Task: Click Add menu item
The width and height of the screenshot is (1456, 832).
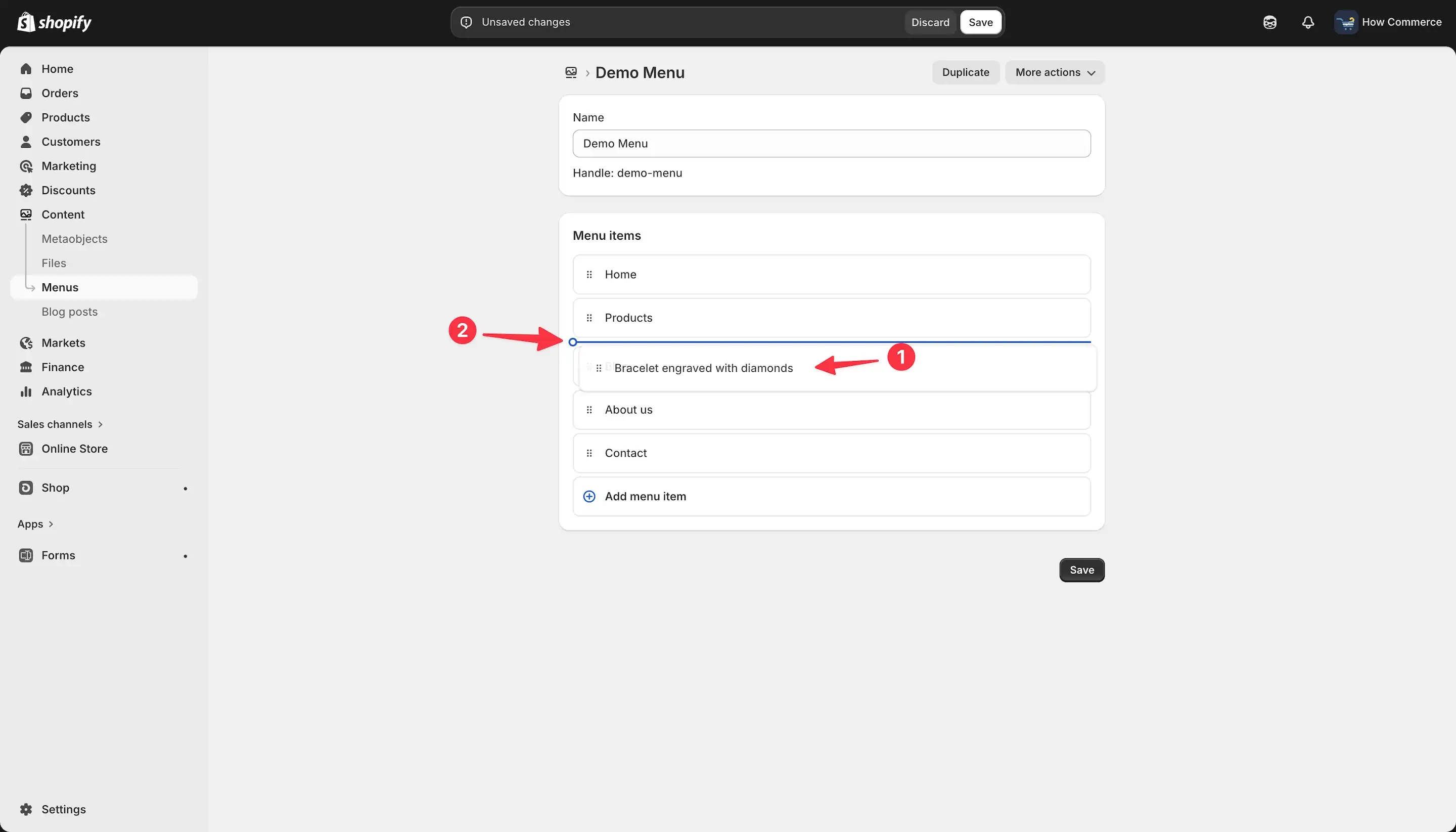Action: tap(831, 497)
